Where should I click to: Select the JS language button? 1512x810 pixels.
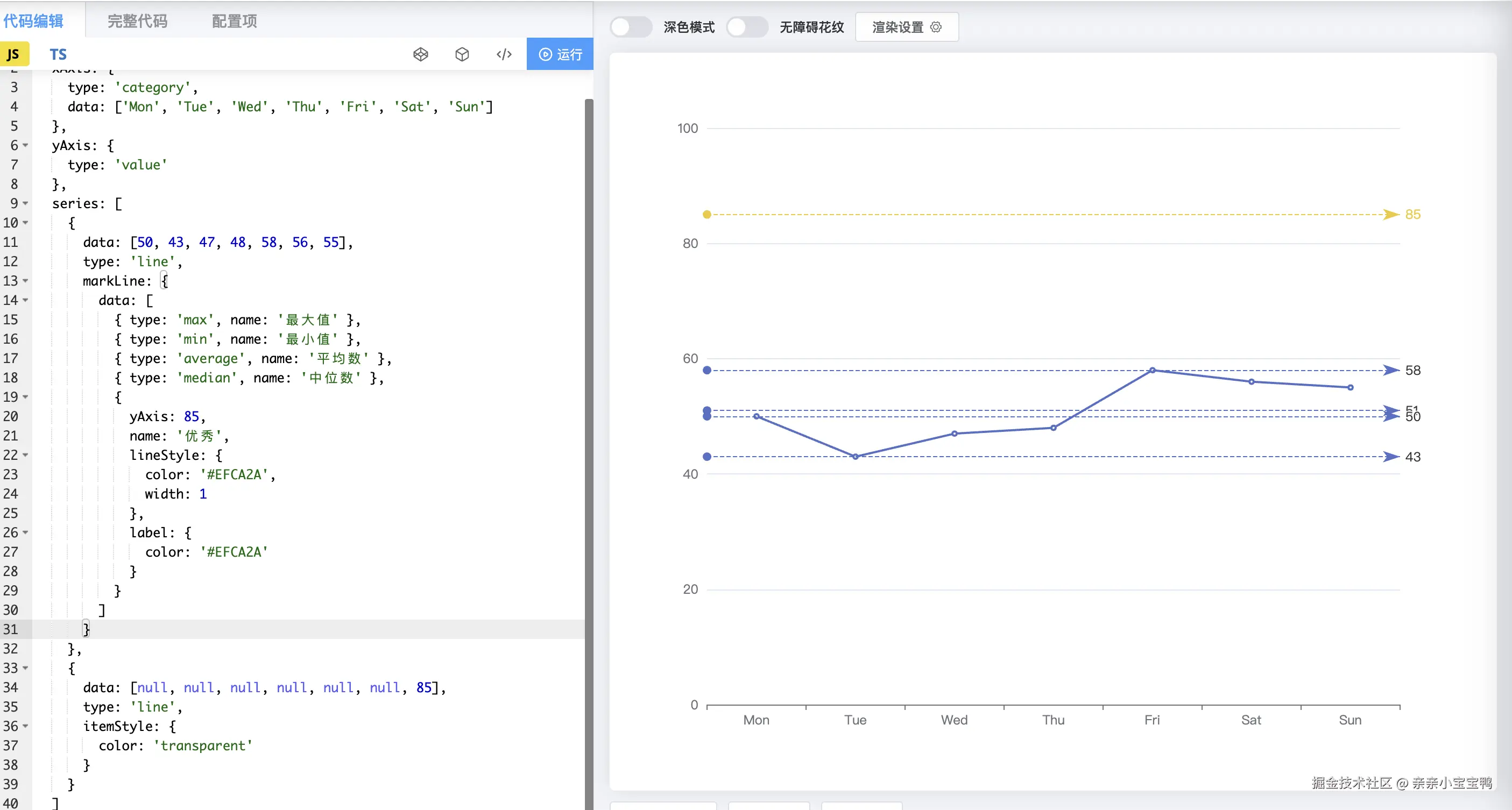13,54
